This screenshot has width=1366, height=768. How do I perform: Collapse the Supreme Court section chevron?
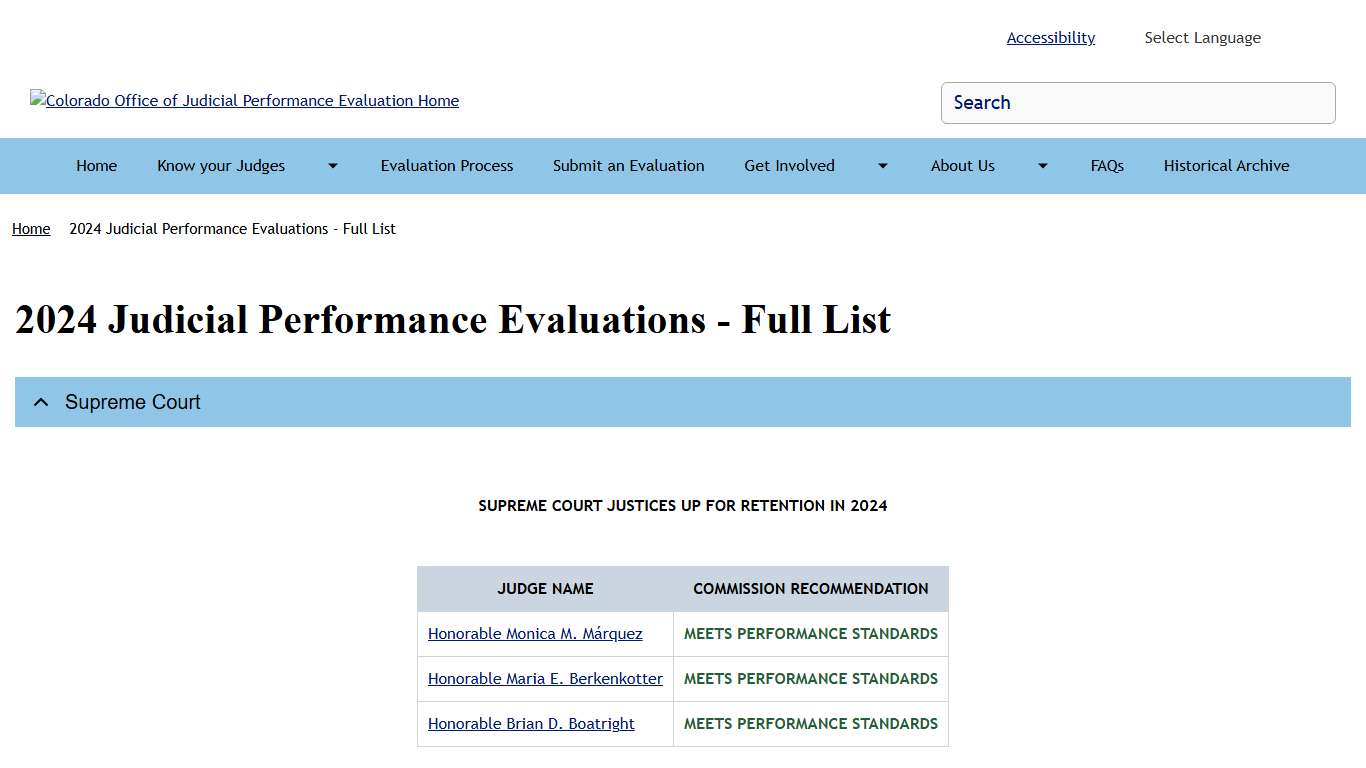(x=40, y=402)
